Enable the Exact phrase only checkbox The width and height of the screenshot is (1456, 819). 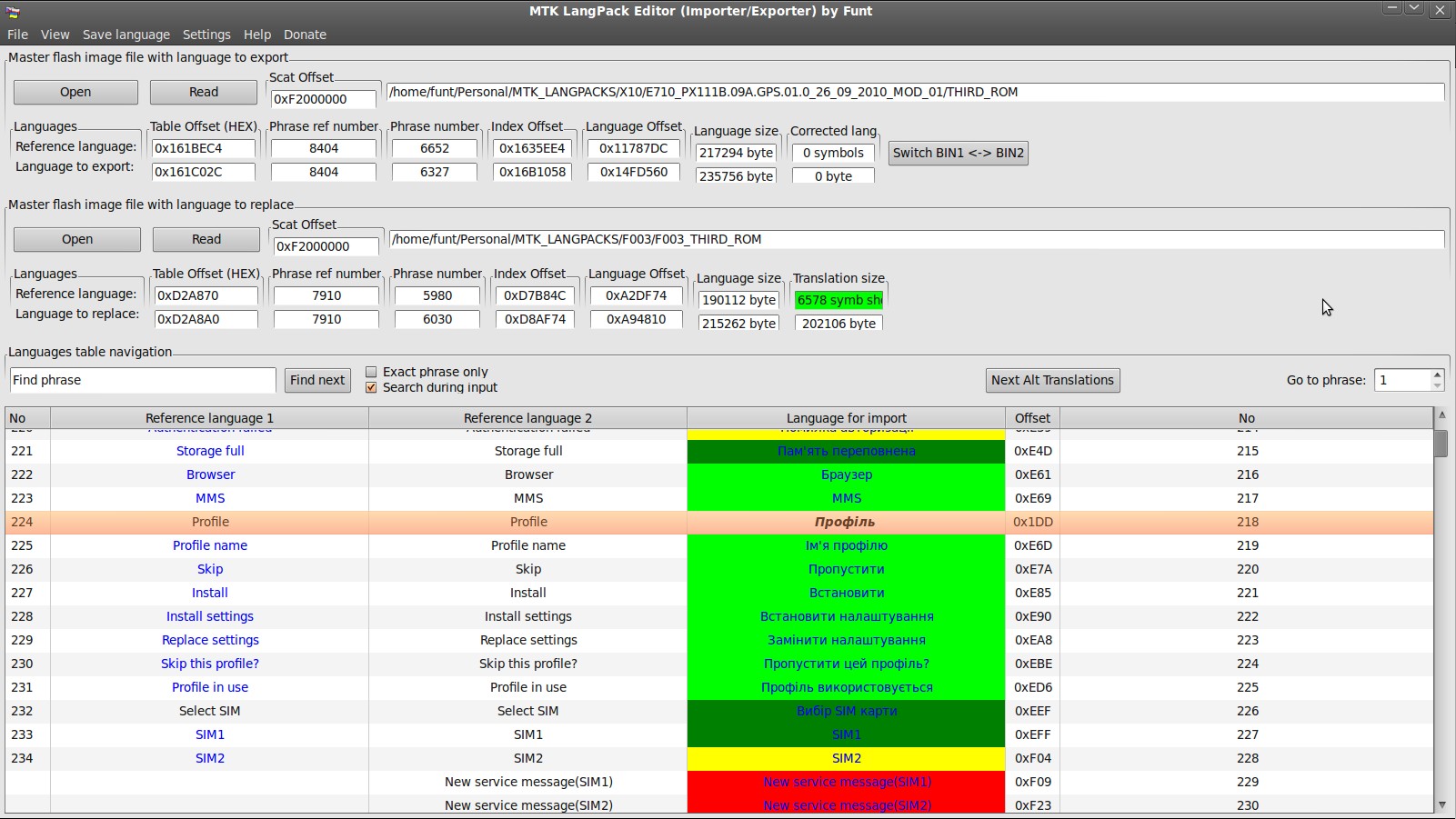(371, 372)
